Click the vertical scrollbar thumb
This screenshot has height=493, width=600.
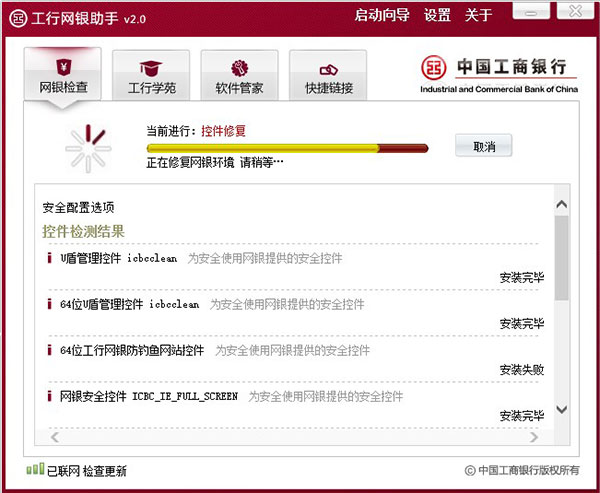[x=561, y=258]
